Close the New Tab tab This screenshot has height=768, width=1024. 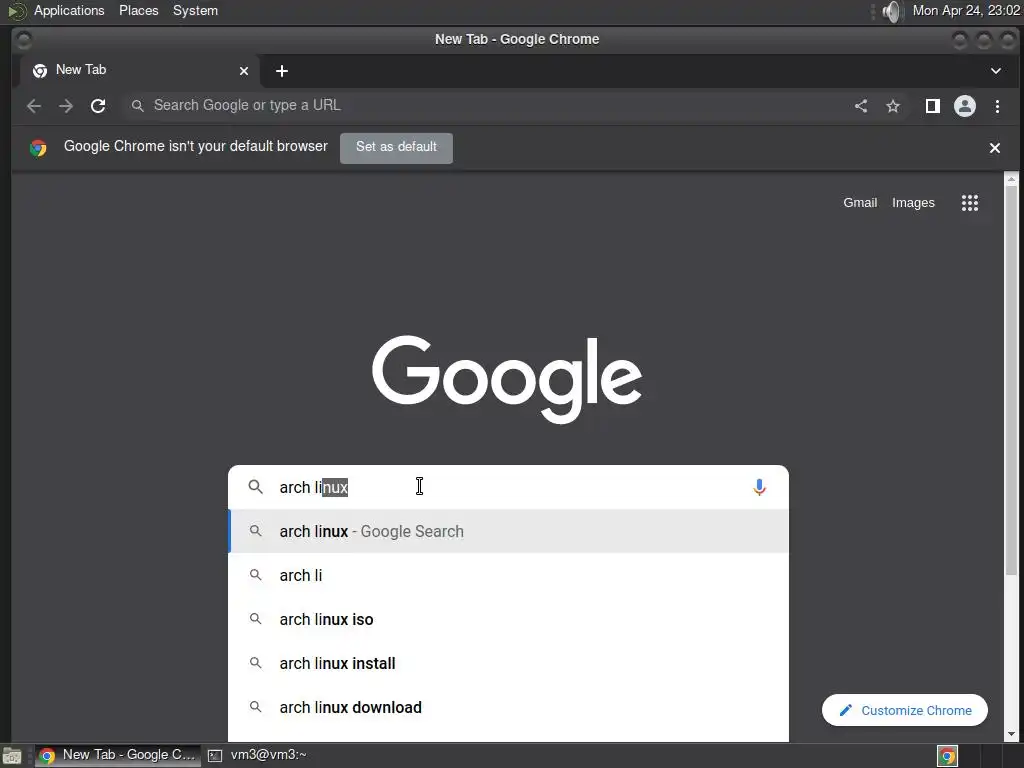[244, 71]
